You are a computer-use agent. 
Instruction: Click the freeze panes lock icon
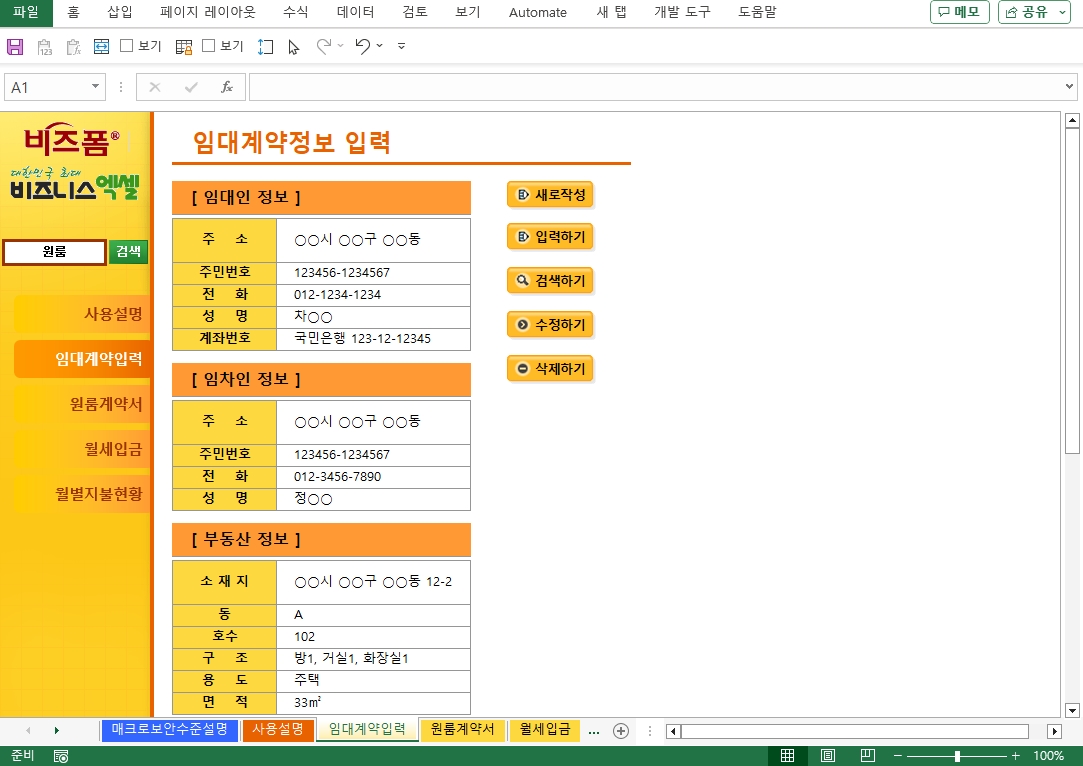183,46
